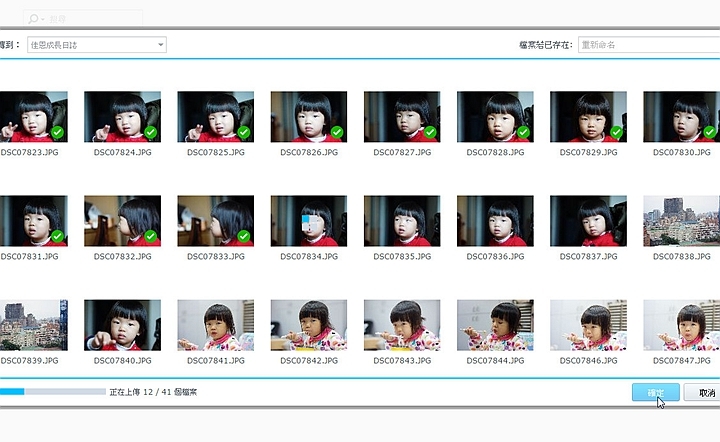This screenshot has height=442, width=720.
Task: Click file name label DSC07829.JPG
Action: (589, 152)
